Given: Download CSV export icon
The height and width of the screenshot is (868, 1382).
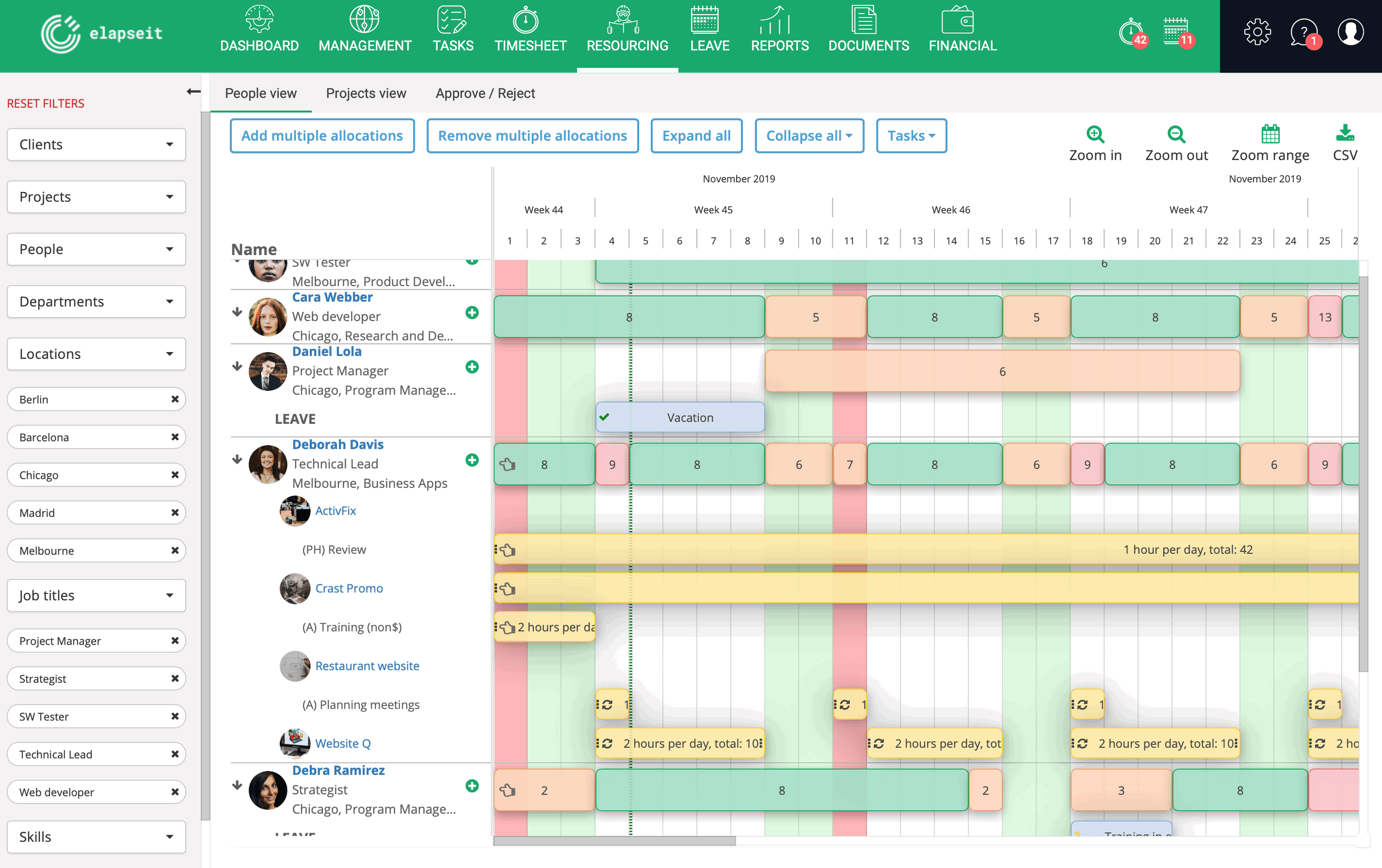Looking at the screenshot, I should click(1345, 134).
